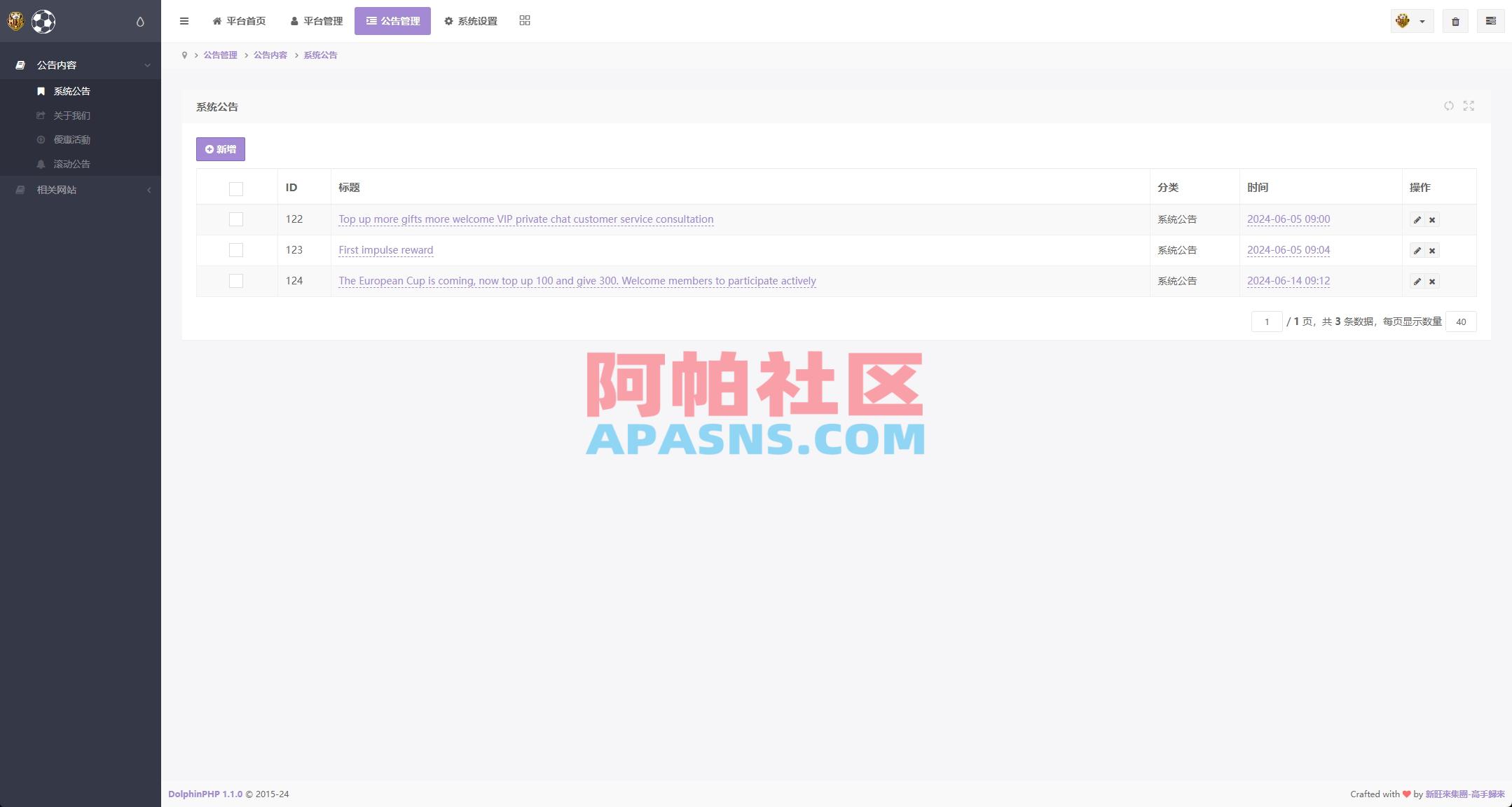Image resolution: width=1512 pixels, height=807 pixels.
Task: Open the edit pencil icon for announcement 122
Action: click(x=1417, y=219)
